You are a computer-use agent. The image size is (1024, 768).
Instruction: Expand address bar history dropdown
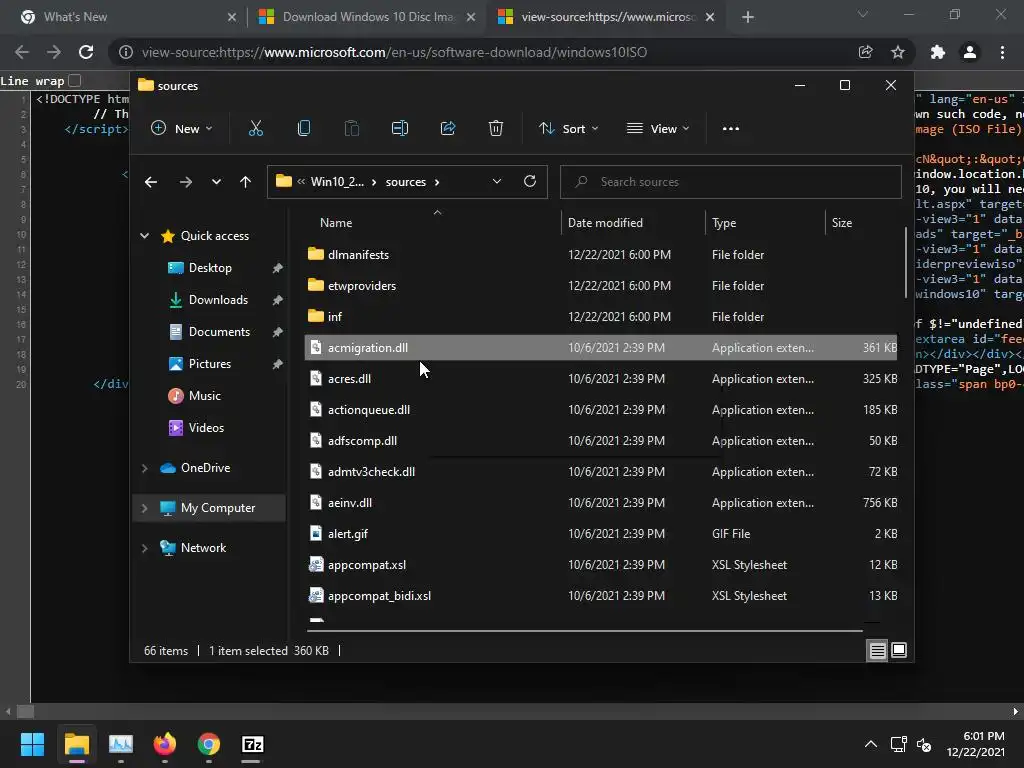[497, 182]
